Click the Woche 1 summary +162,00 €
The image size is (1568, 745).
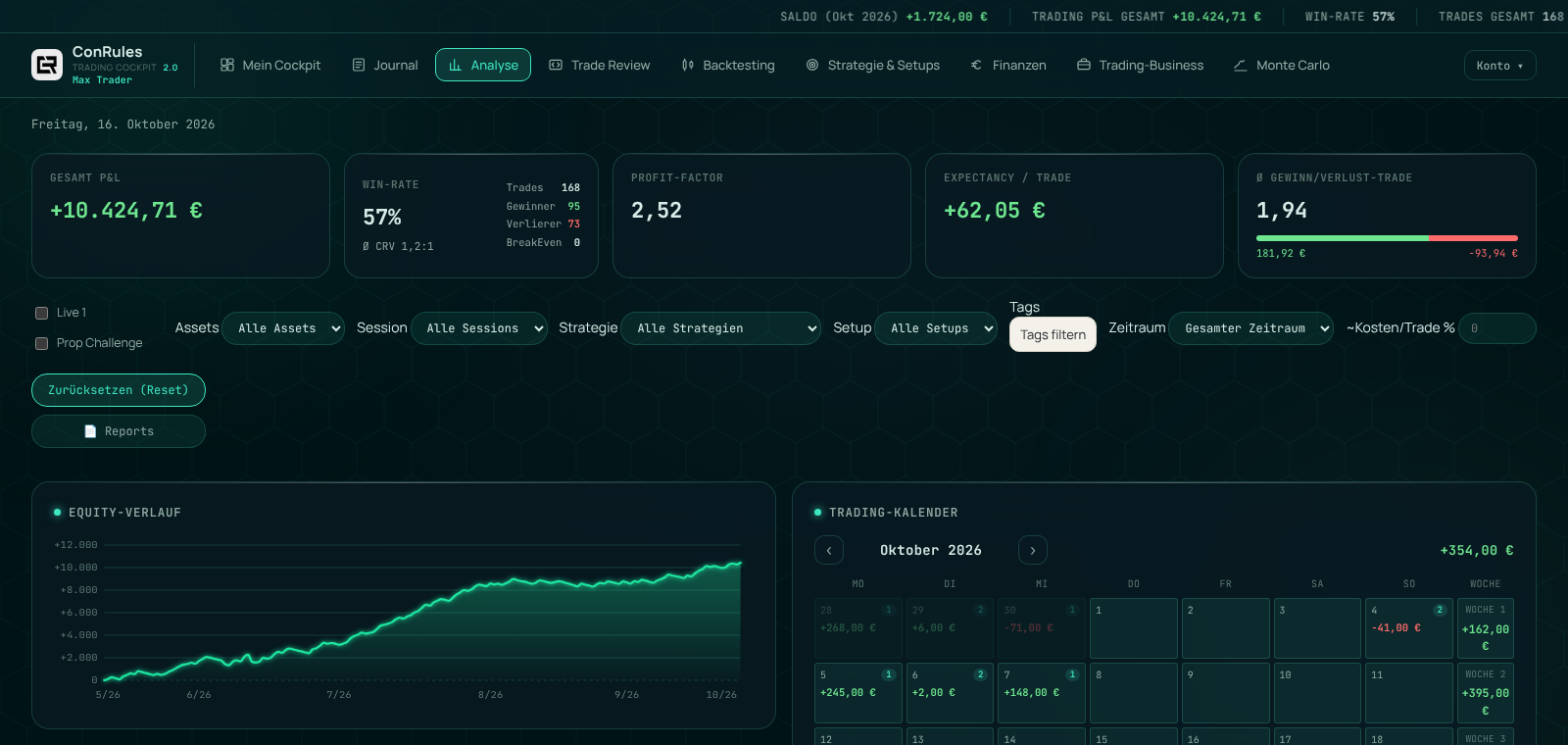[1486, 628]
